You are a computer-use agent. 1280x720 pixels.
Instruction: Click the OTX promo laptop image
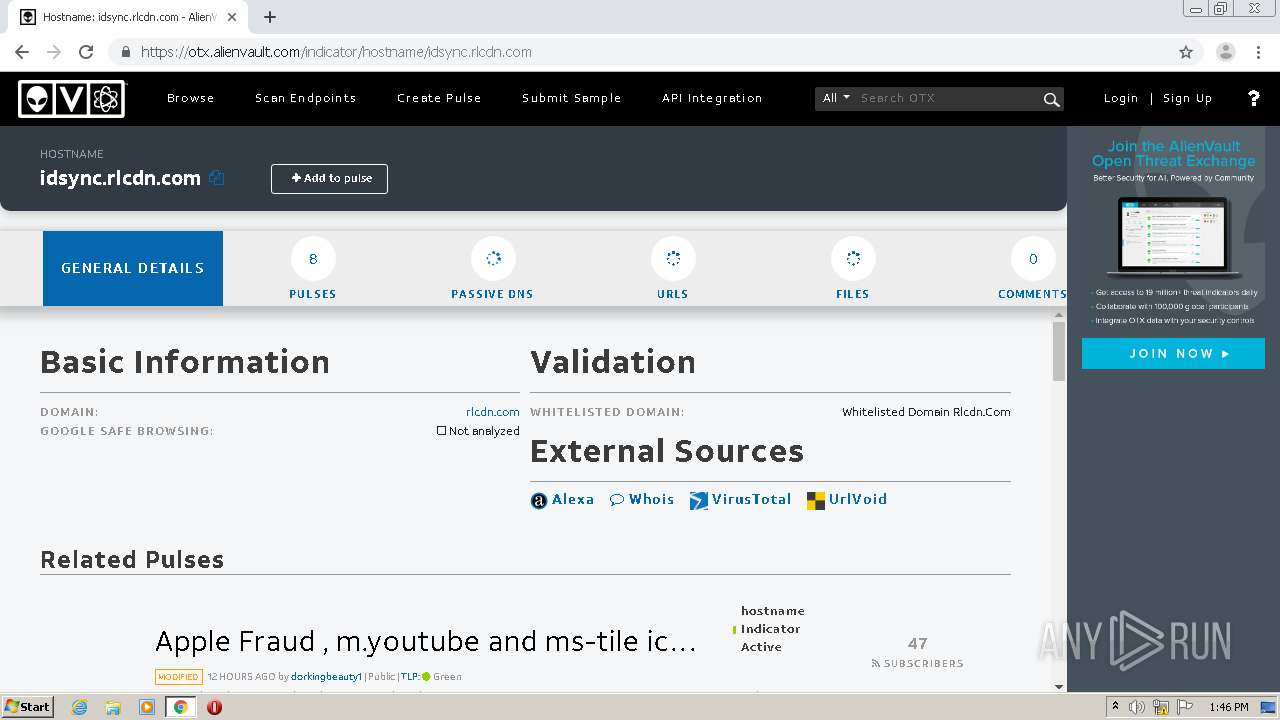pos(1173,238)
